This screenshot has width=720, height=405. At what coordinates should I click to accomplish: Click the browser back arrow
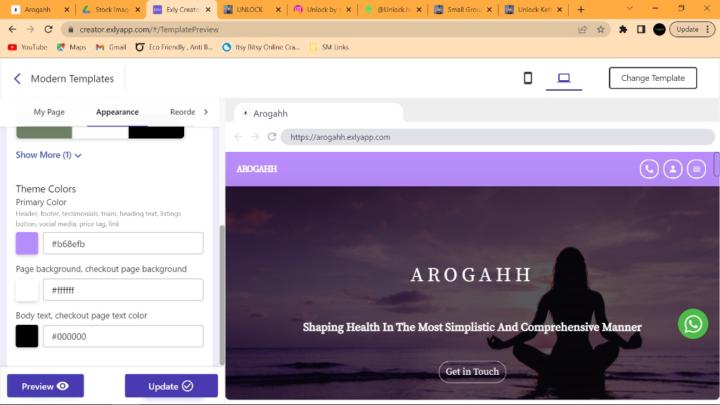tap(12, 29)
